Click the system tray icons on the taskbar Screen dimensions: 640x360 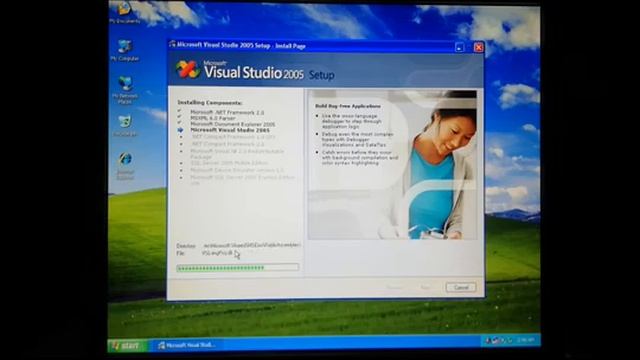coord(498,340)
